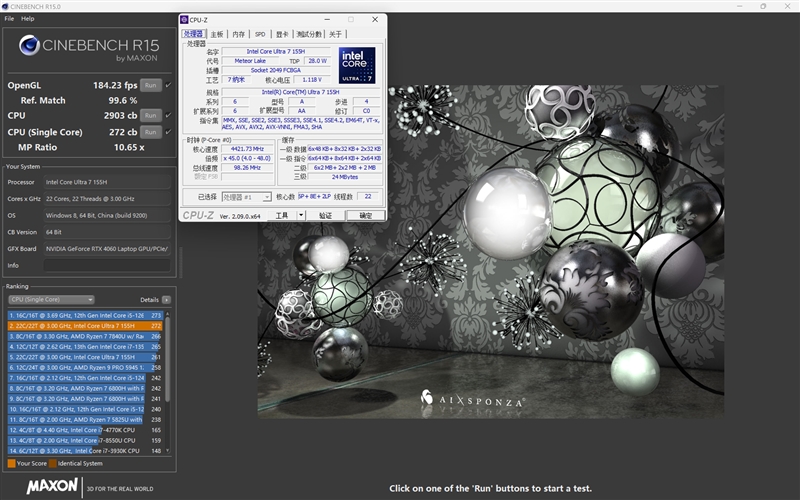This screenshot has width=800, height=500.
Task: Switch to the 关于 tab in CPU-Z
Action: 335,34
